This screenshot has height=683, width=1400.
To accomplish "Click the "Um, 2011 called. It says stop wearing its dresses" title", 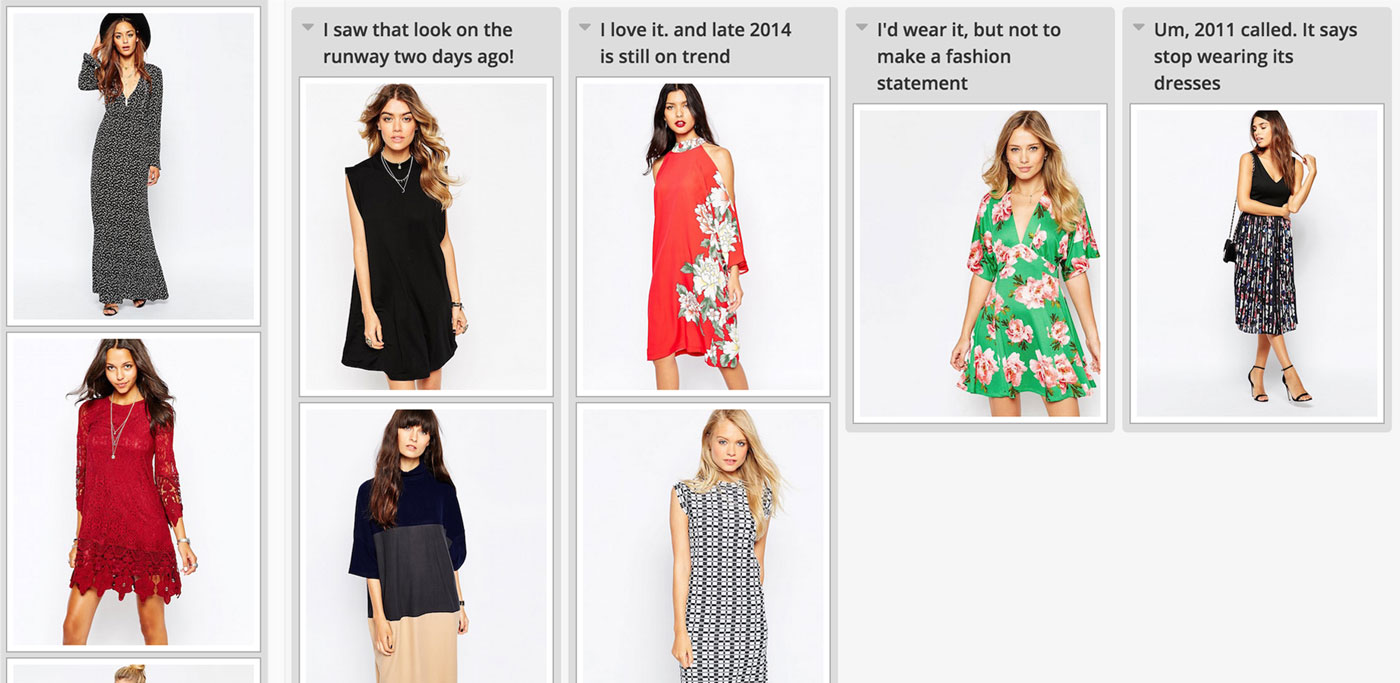I will 1255,56.
